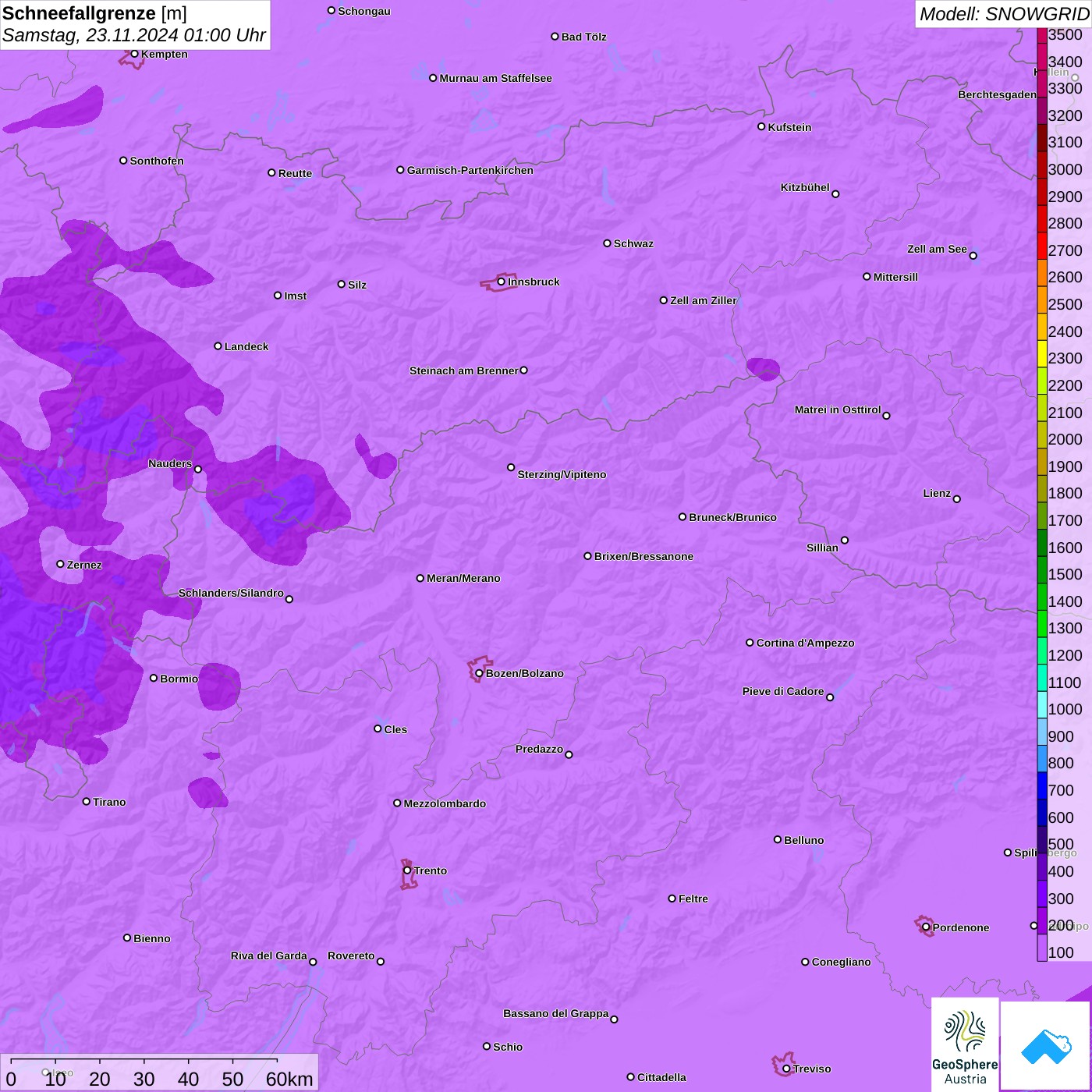Pick the cyan 1000 m legend swatch
This screenshot has width=1092, height=1092.
pyautogui.click(x=1042, y=705)
